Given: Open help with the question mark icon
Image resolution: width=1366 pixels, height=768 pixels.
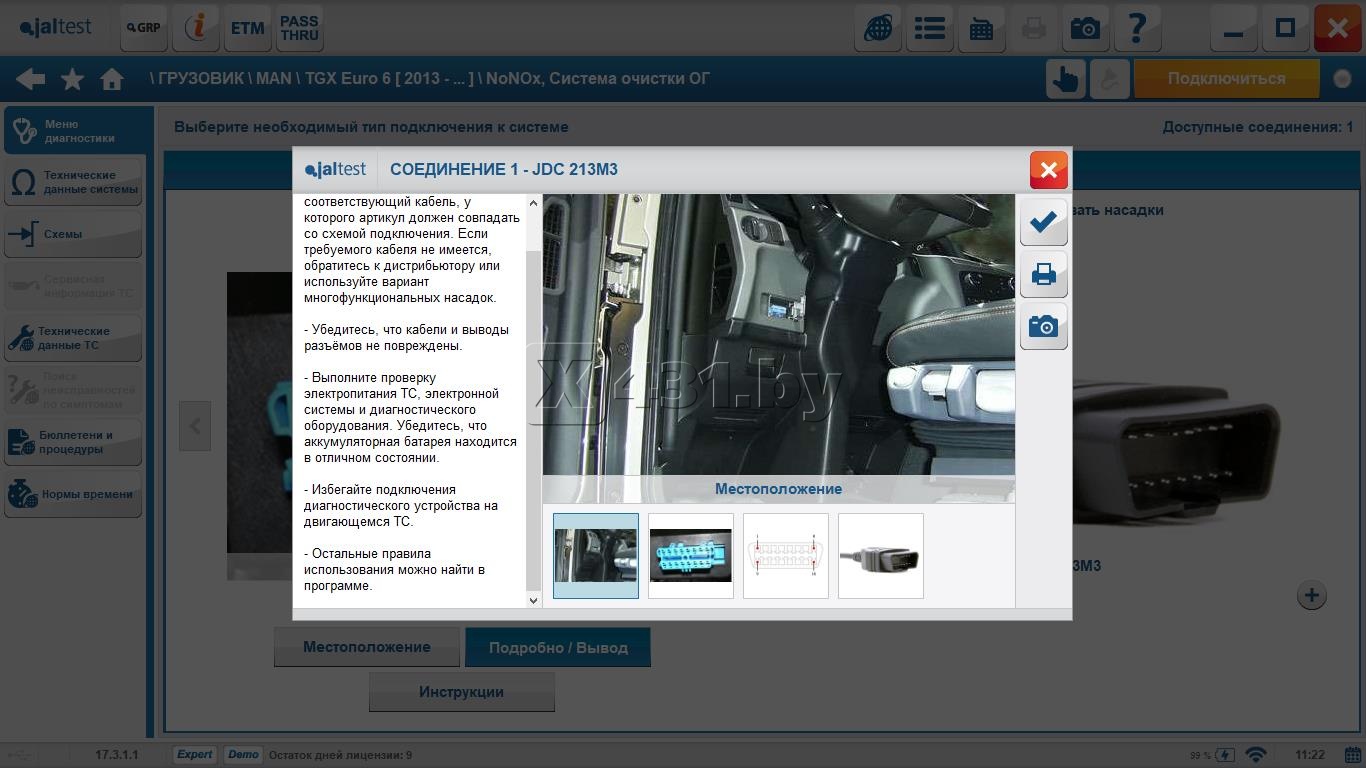Looking at the screenshot, I should coord(1137,28).
